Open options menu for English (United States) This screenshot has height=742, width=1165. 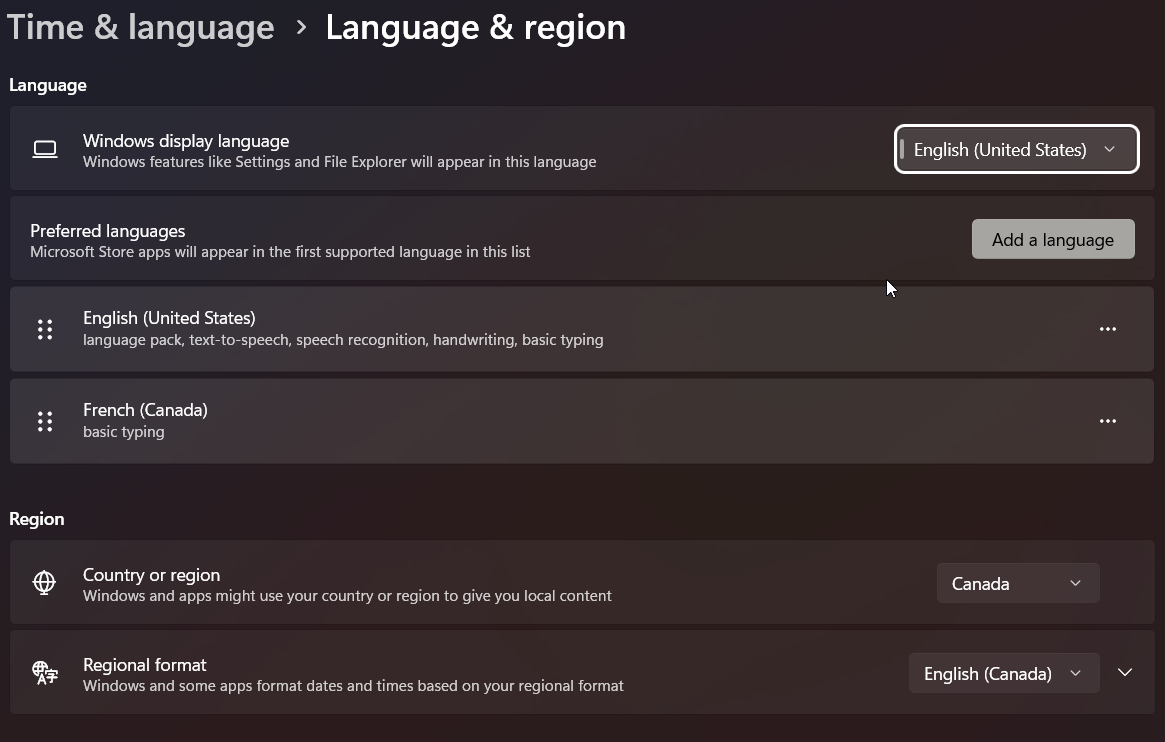coord(1107,328)
